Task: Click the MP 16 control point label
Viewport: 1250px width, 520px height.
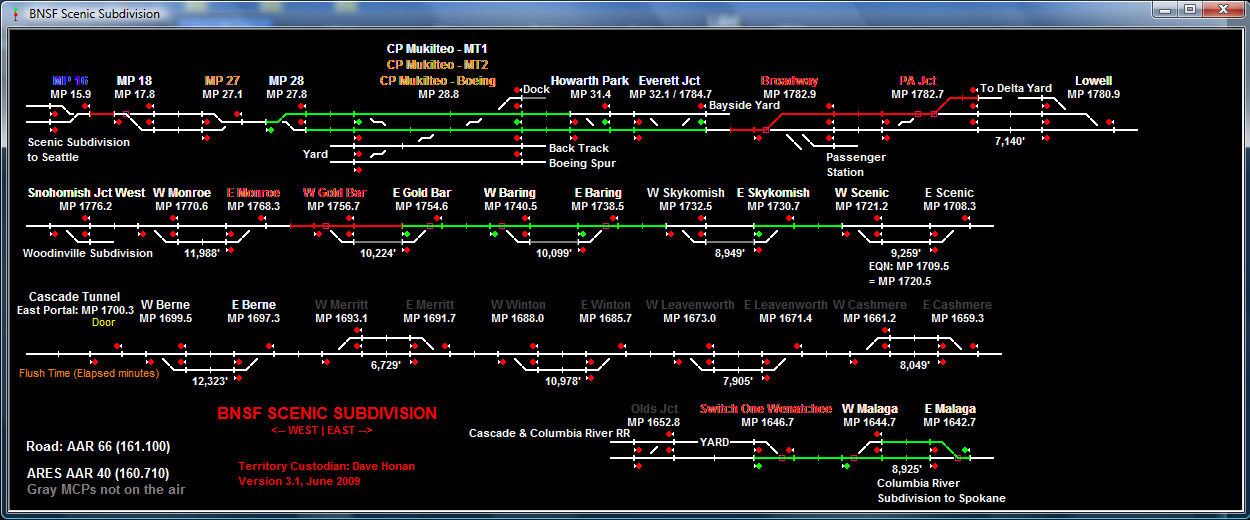Action: 70,81
